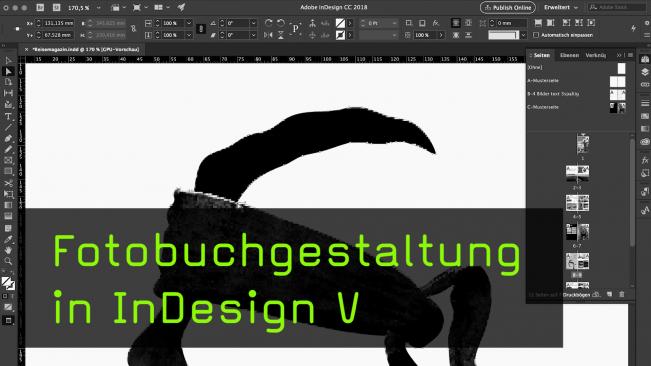Open the zoom level dropdown

pos(98,7)
